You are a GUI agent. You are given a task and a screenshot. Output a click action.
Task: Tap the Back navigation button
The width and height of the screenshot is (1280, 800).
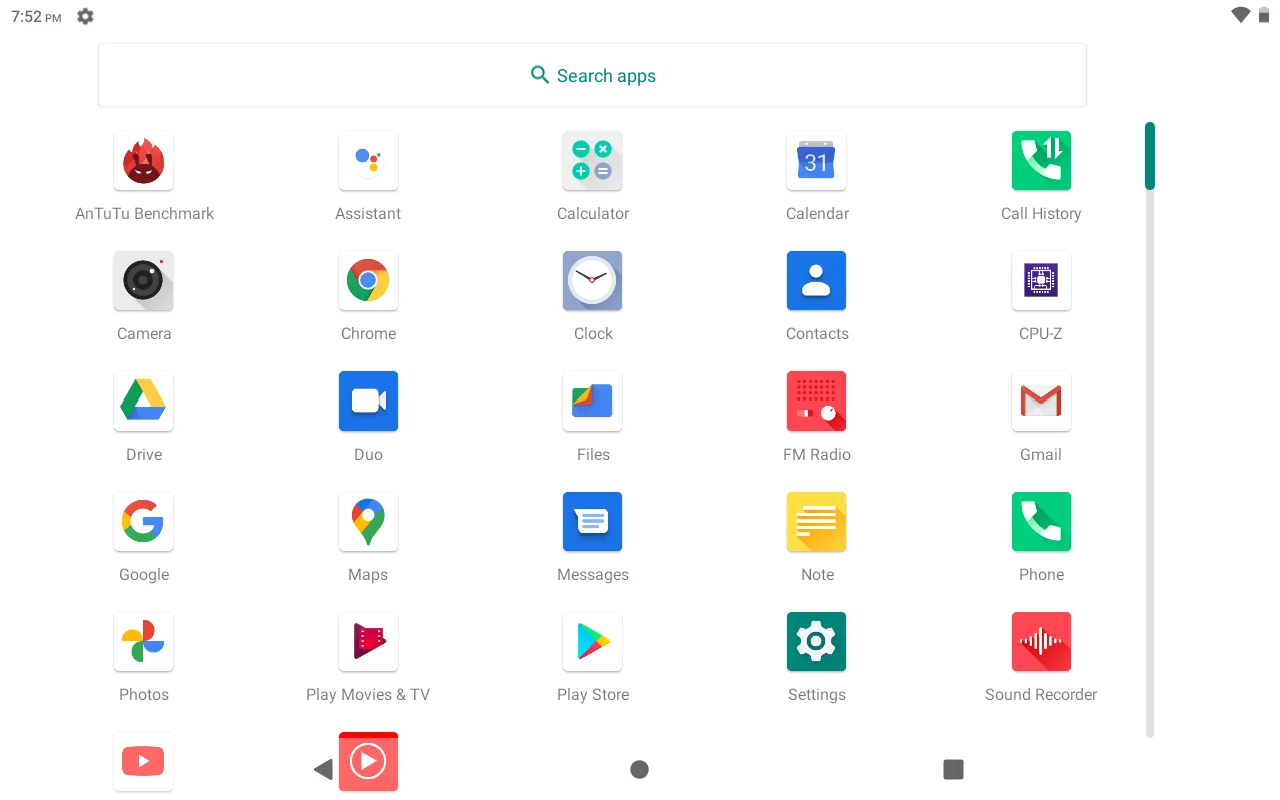(x=323, y=769)
